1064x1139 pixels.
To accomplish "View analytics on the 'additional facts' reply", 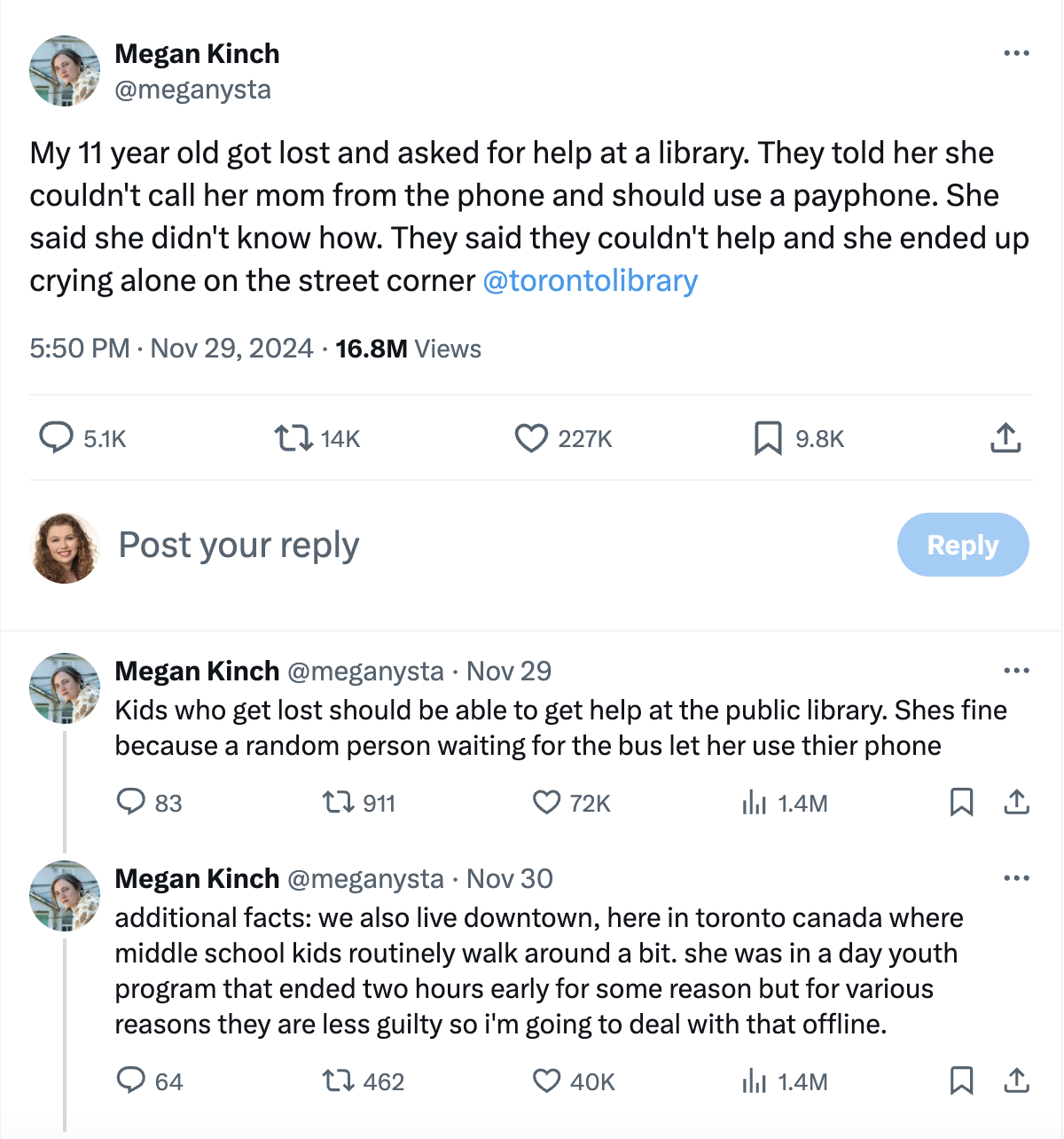I will pos(755,1081).
